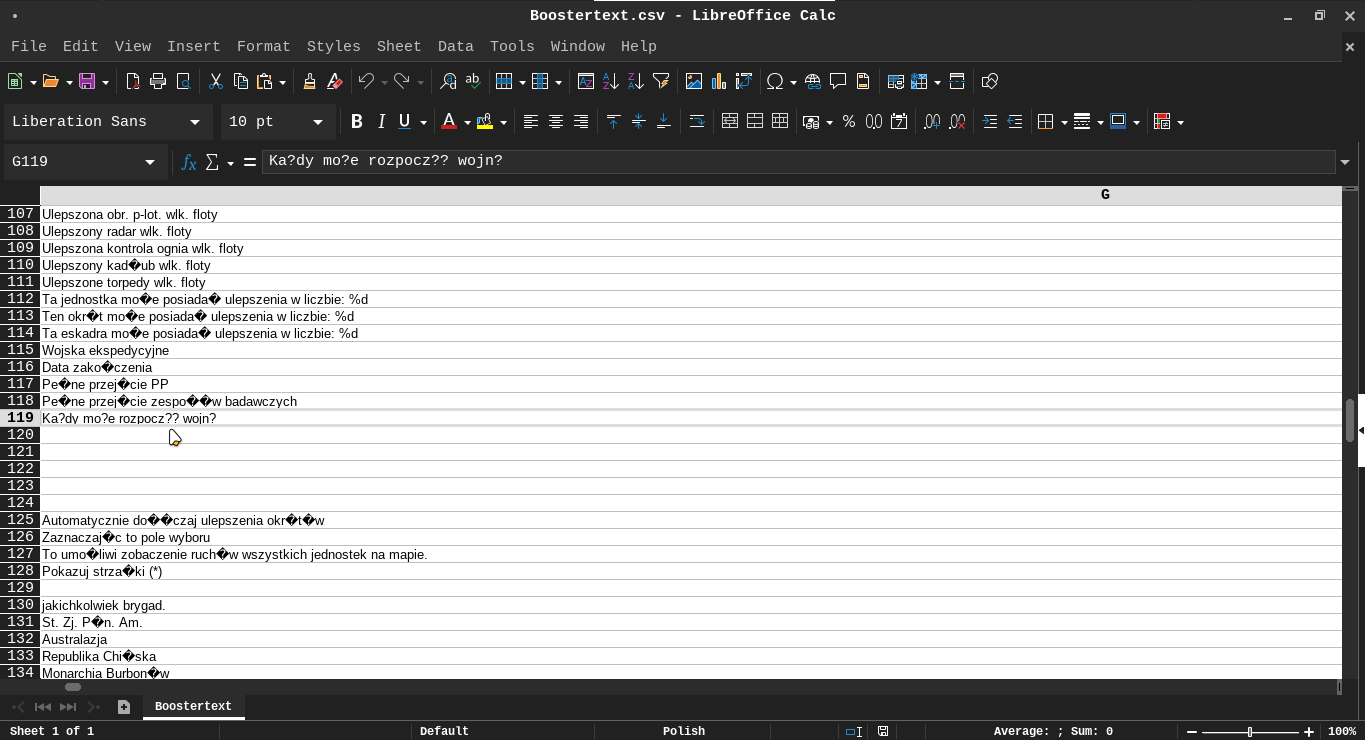The image size is (1365, 740).
Task: Select the Boostertext sheet tab
Action: [x=193, y=707]
